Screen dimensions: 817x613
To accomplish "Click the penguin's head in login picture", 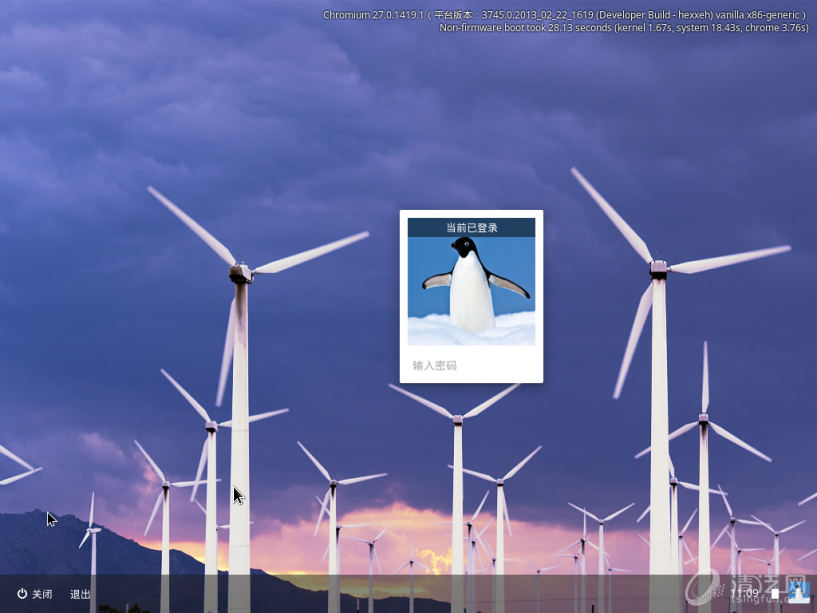I will pos(463,246).
